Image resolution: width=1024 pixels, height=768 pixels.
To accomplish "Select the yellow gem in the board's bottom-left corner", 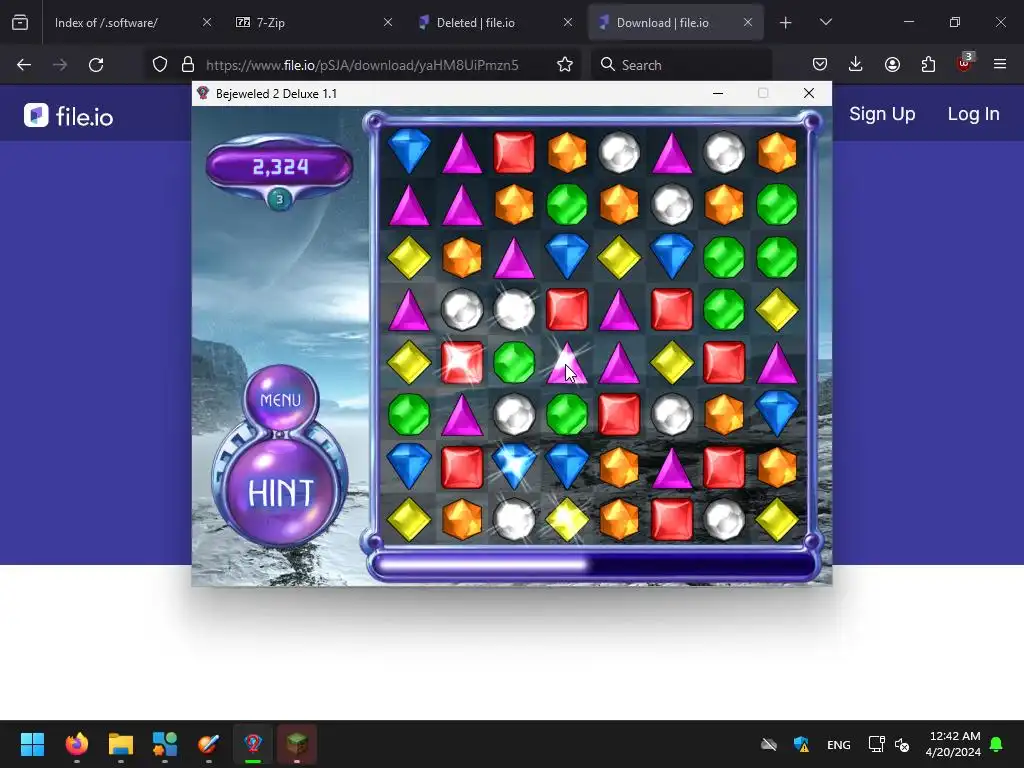I will point(409,520).
